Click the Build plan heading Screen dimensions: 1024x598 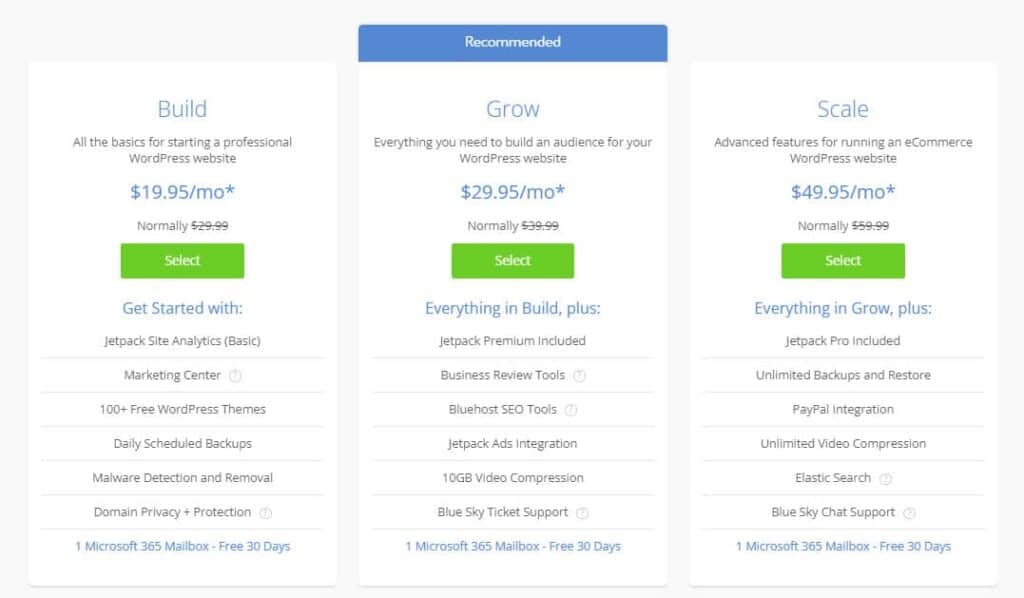tap(182, 108)
